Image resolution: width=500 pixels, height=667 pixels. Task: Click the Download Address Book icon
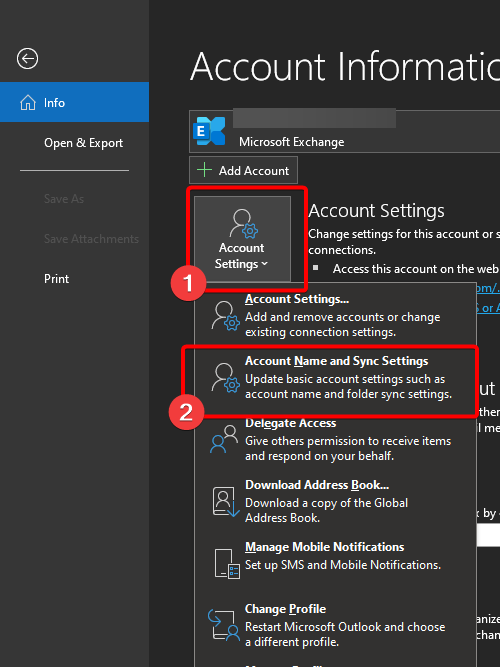point(226,502)
